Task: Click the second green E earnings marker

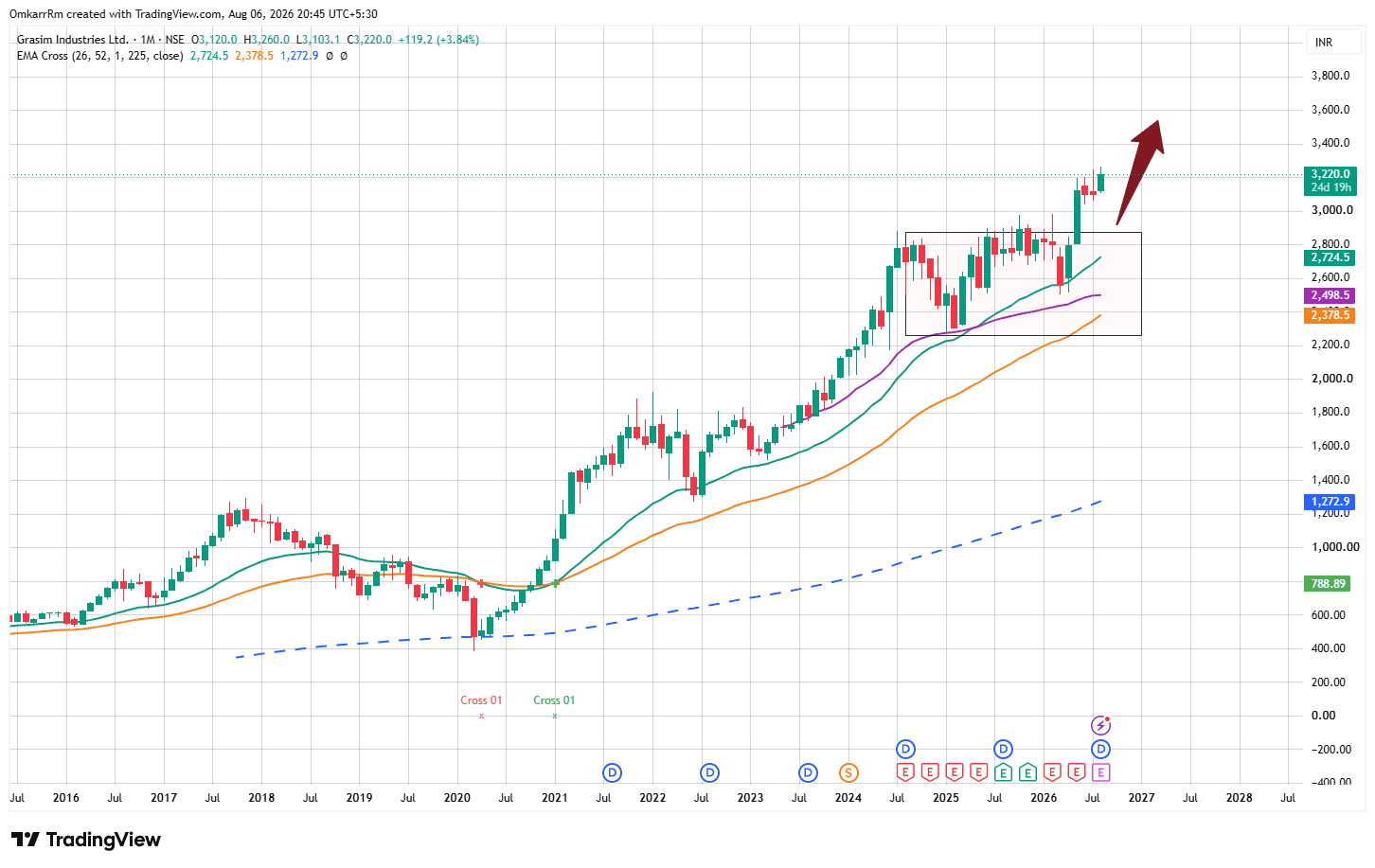Action: 1027,773
